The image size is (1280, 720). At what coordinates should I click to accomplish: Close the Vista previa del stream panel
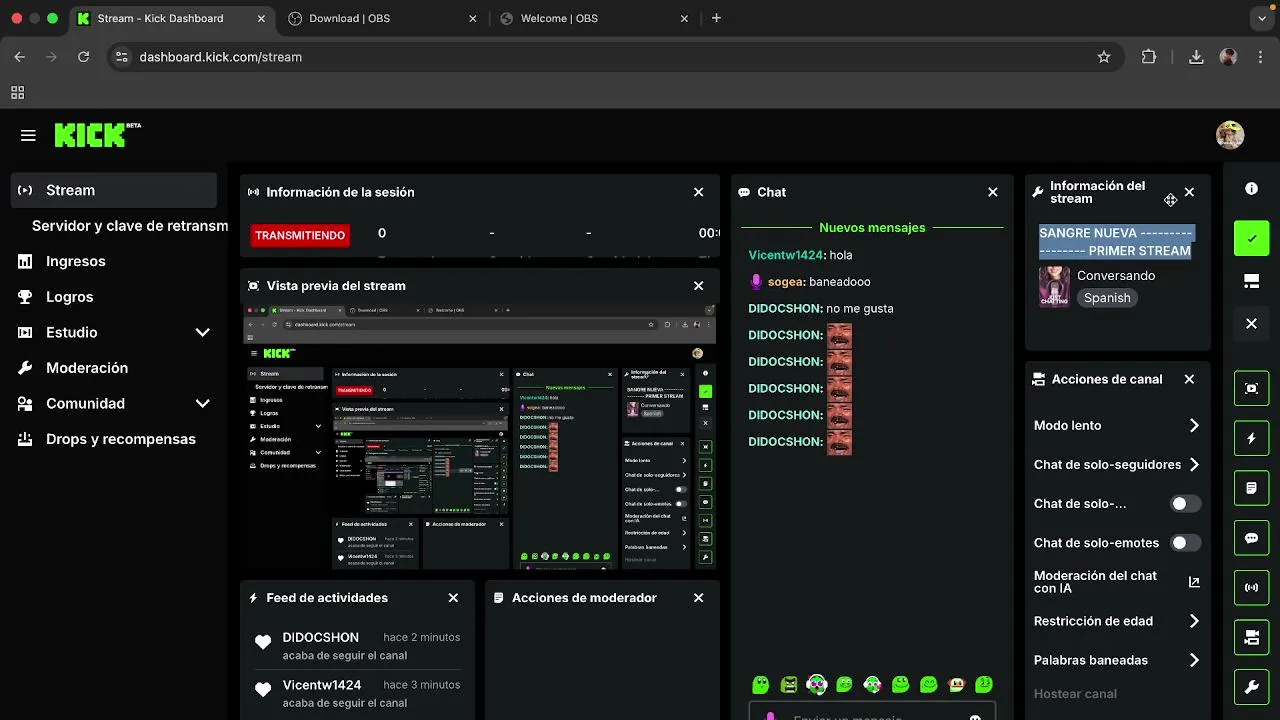click(x=699, y=286)
